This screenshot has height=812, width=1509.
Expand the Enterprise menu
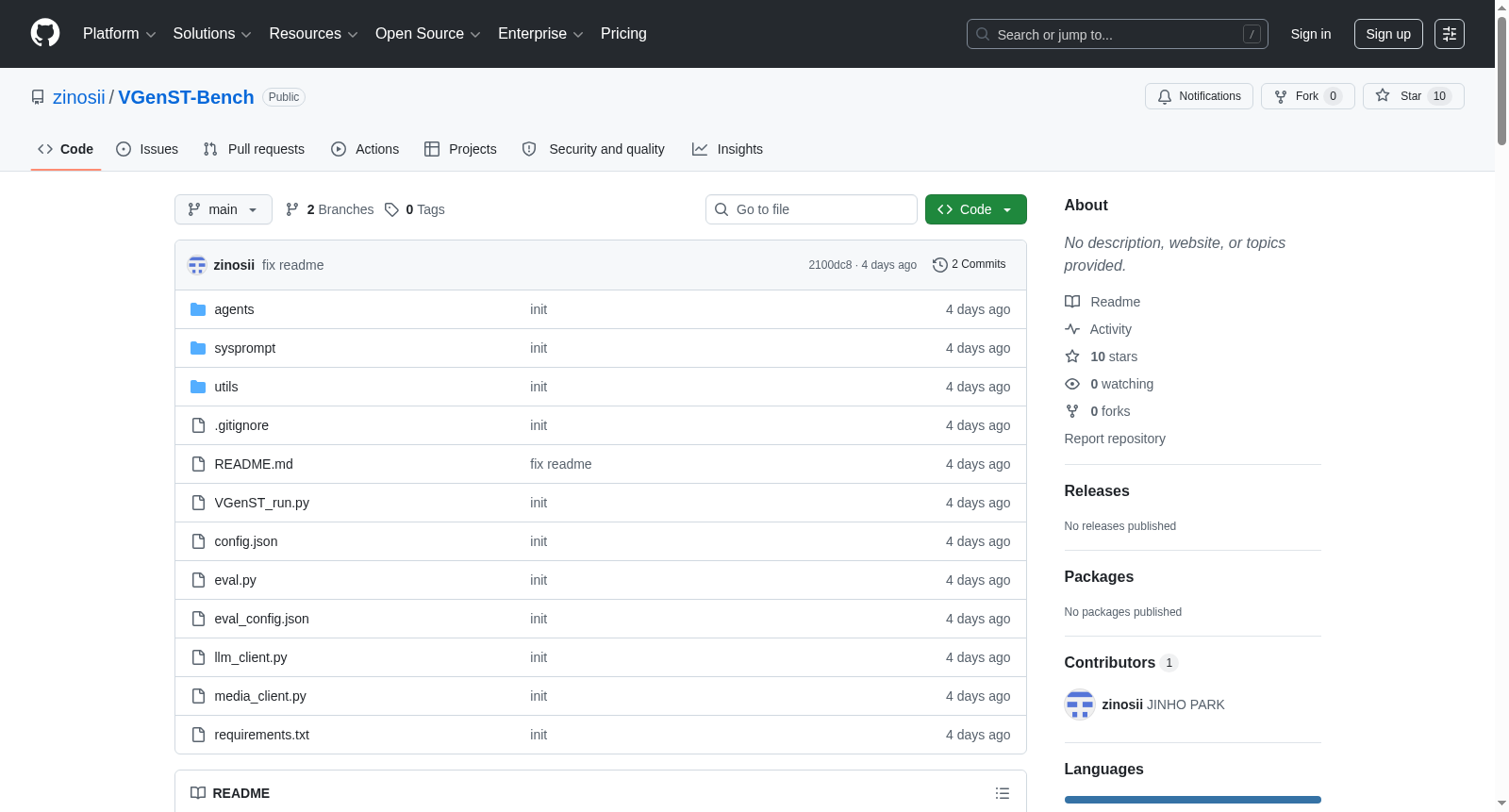[540, 34]
